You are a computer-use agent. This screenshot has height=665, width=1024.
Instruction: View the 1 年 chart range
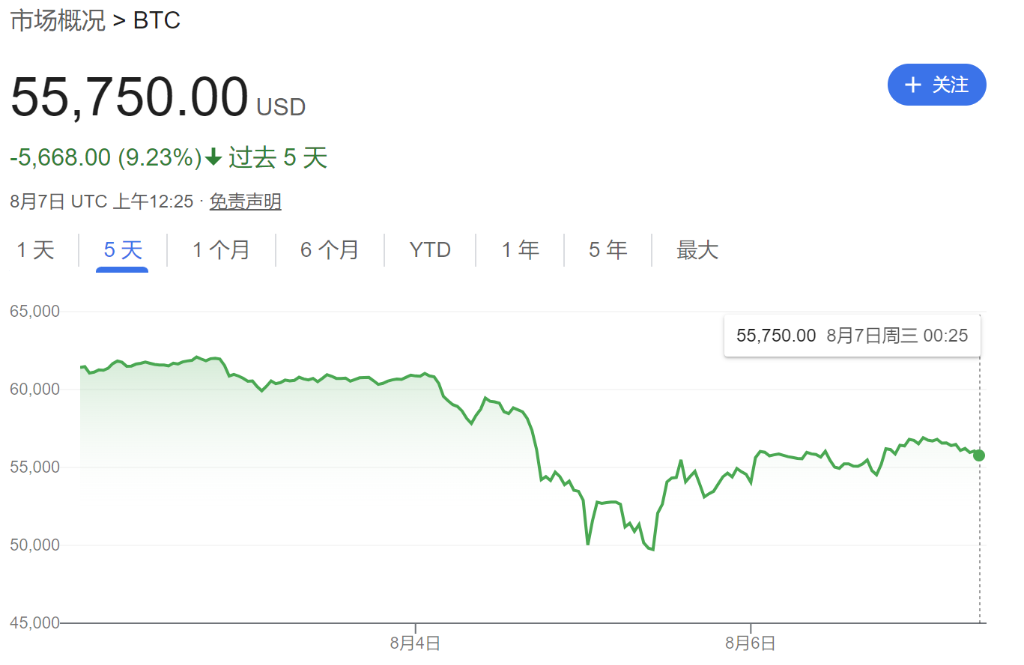520,250
